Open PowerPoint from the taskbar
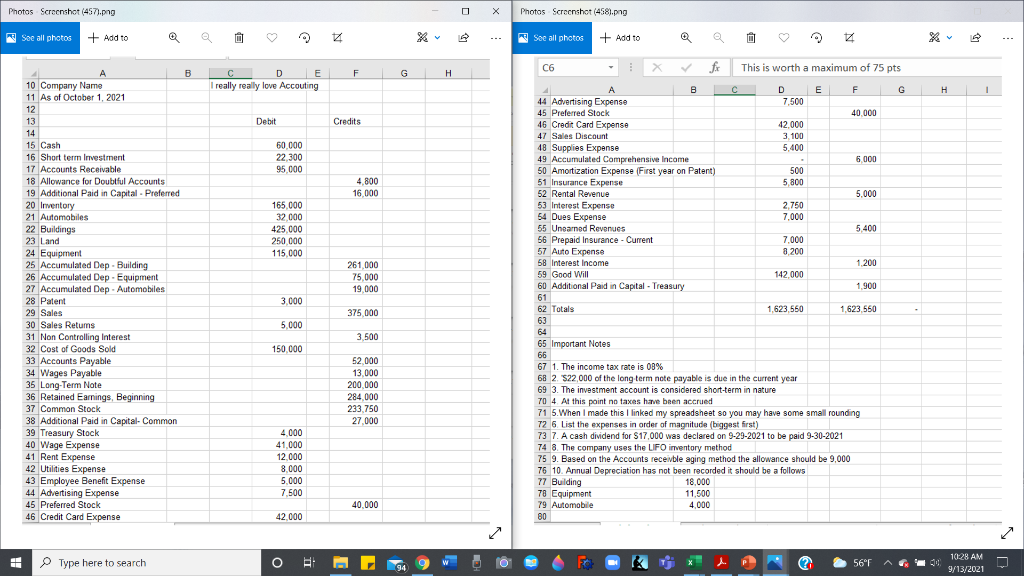1024x576 pixels. tap(748, 562)
